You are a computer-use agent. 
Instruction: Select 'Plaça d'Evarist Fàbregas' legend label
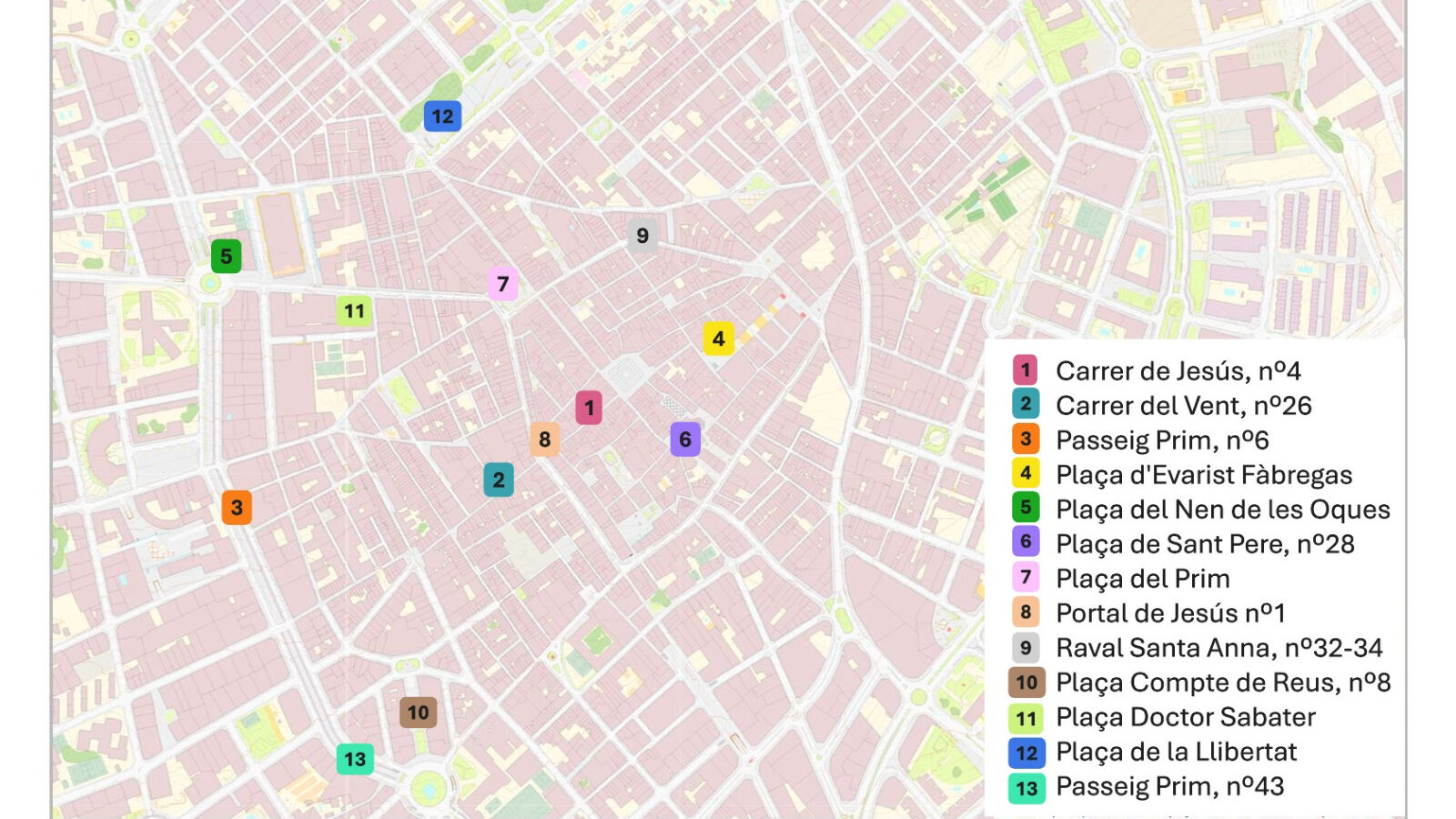tap(1203, 475)
